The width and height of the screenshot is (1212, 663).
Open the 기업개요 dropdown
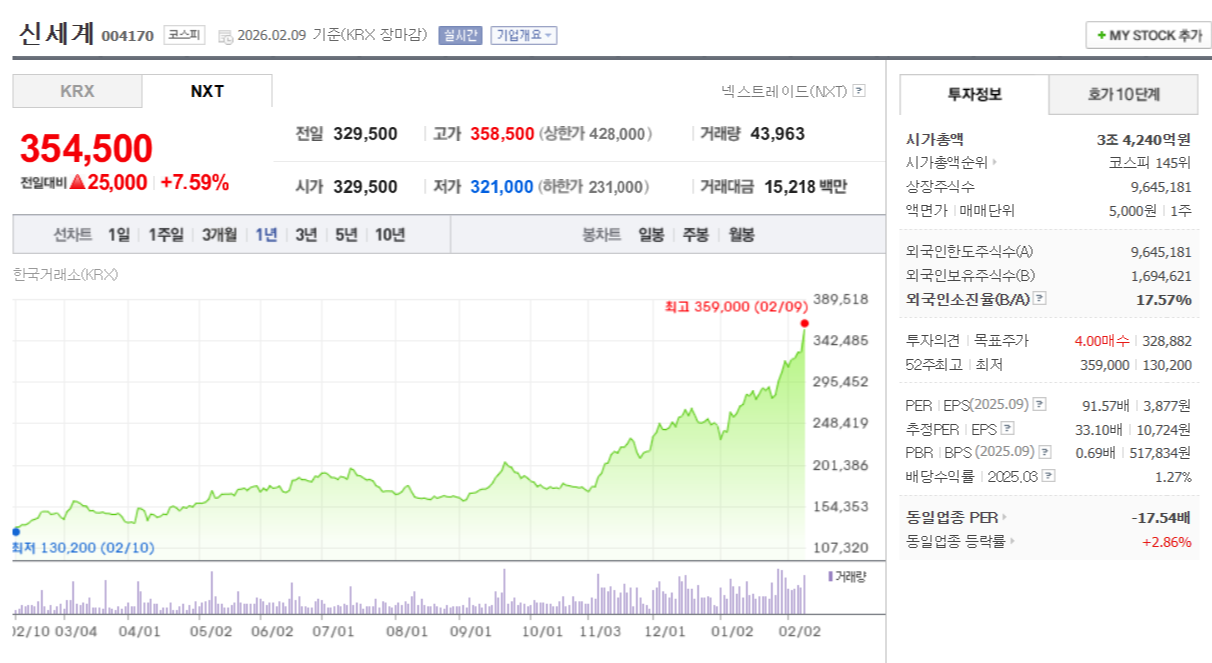point(523,35)
